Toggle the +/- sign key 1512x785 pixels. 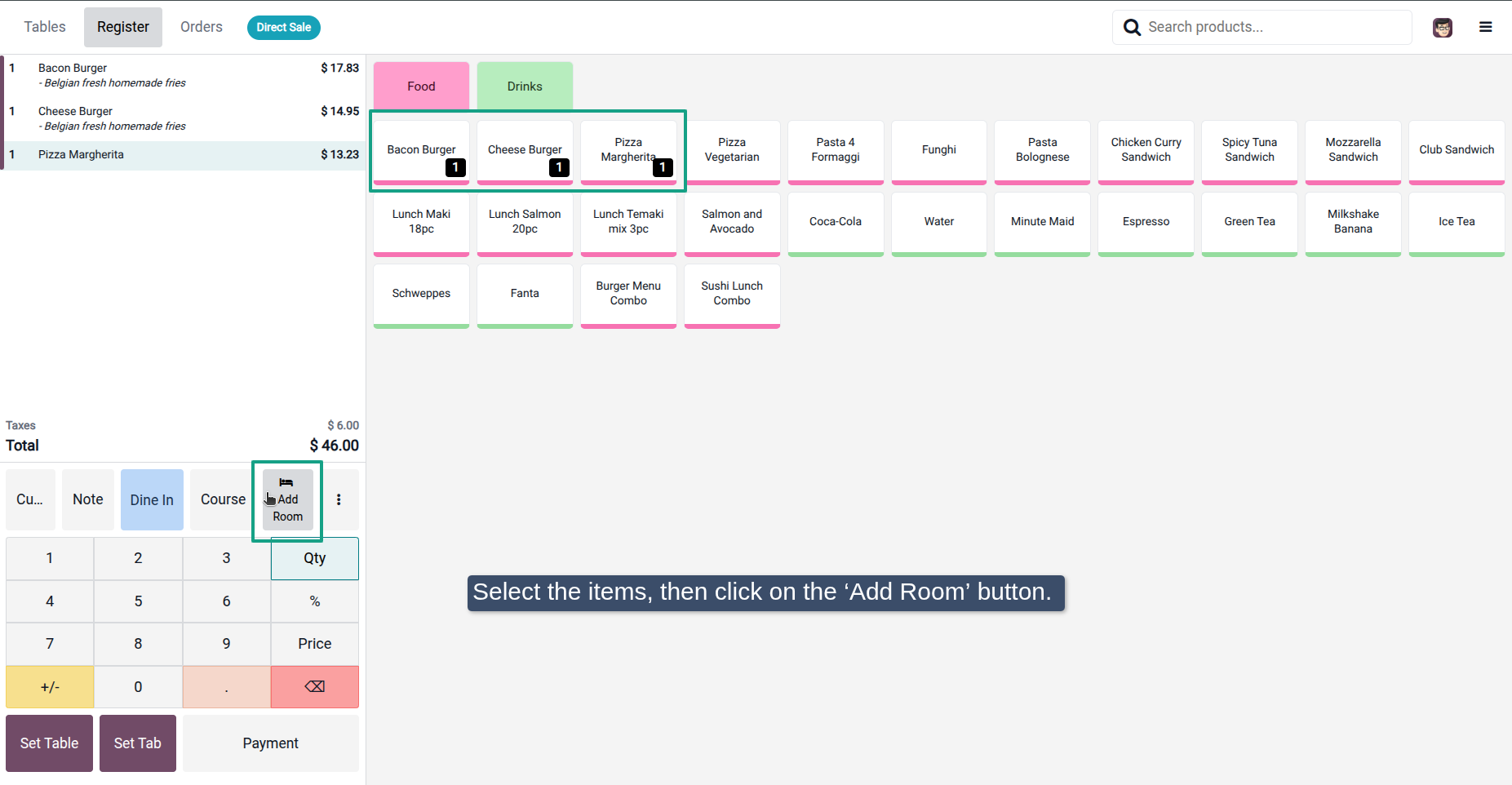(x=50, y=687)
